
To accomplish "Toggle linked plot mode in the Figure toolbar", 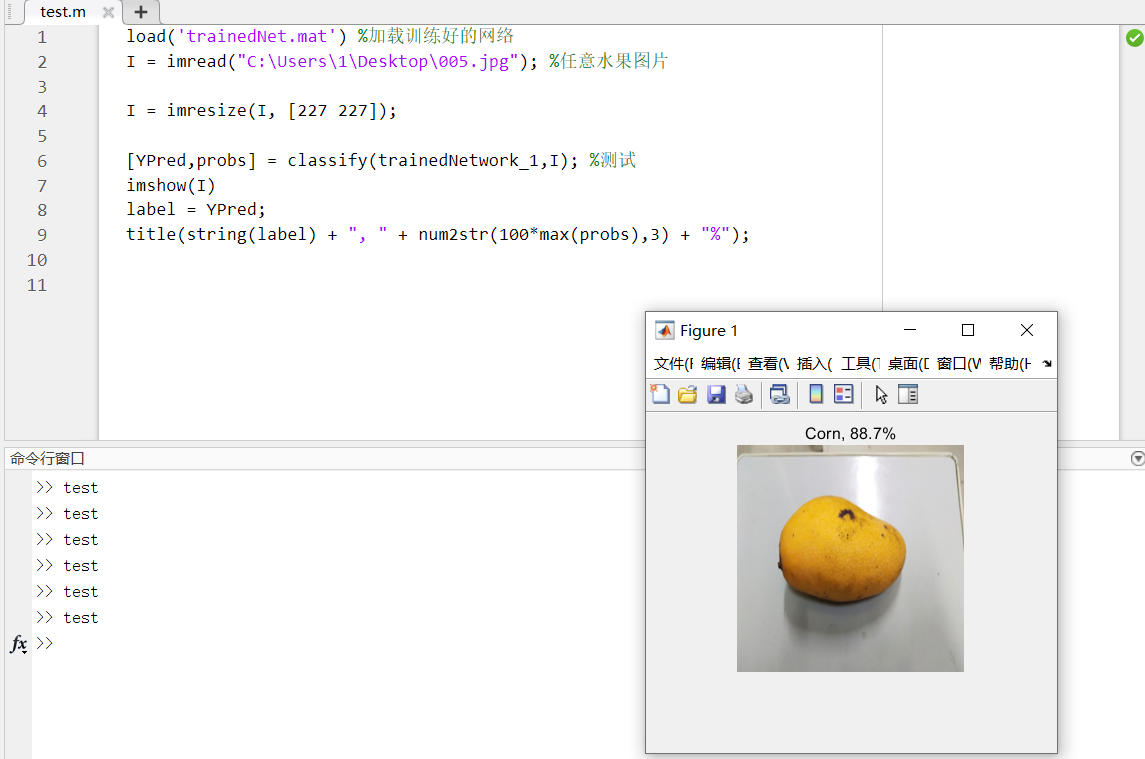I will pyautogui.click(x=779, y=394).
